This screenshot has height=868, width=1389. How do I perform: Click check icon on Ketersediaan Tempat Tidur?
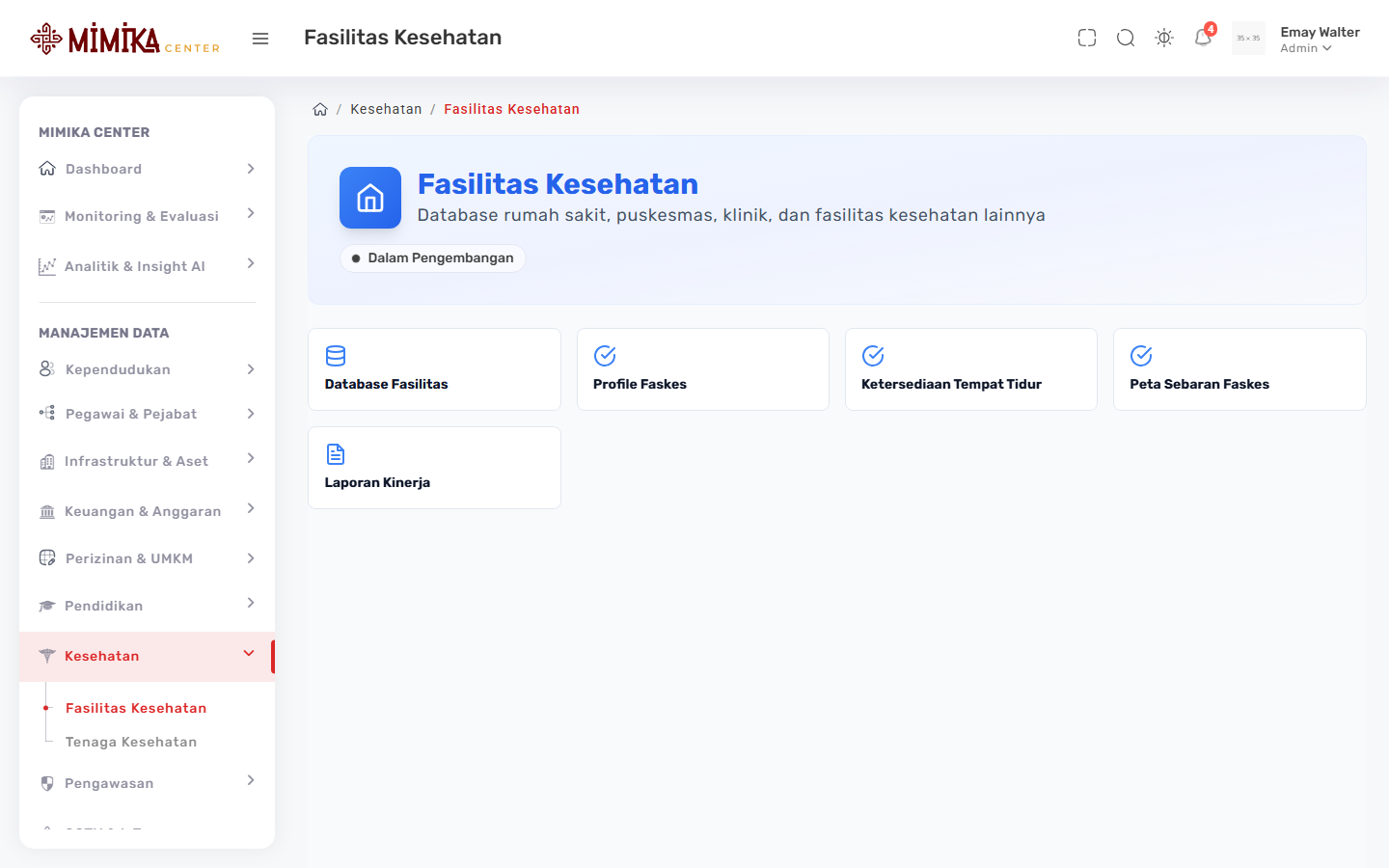click(873, 356)
